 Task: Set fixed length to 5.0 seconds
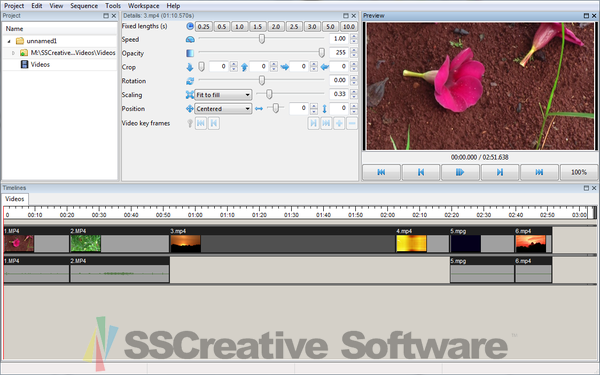[x=330, y=26]
